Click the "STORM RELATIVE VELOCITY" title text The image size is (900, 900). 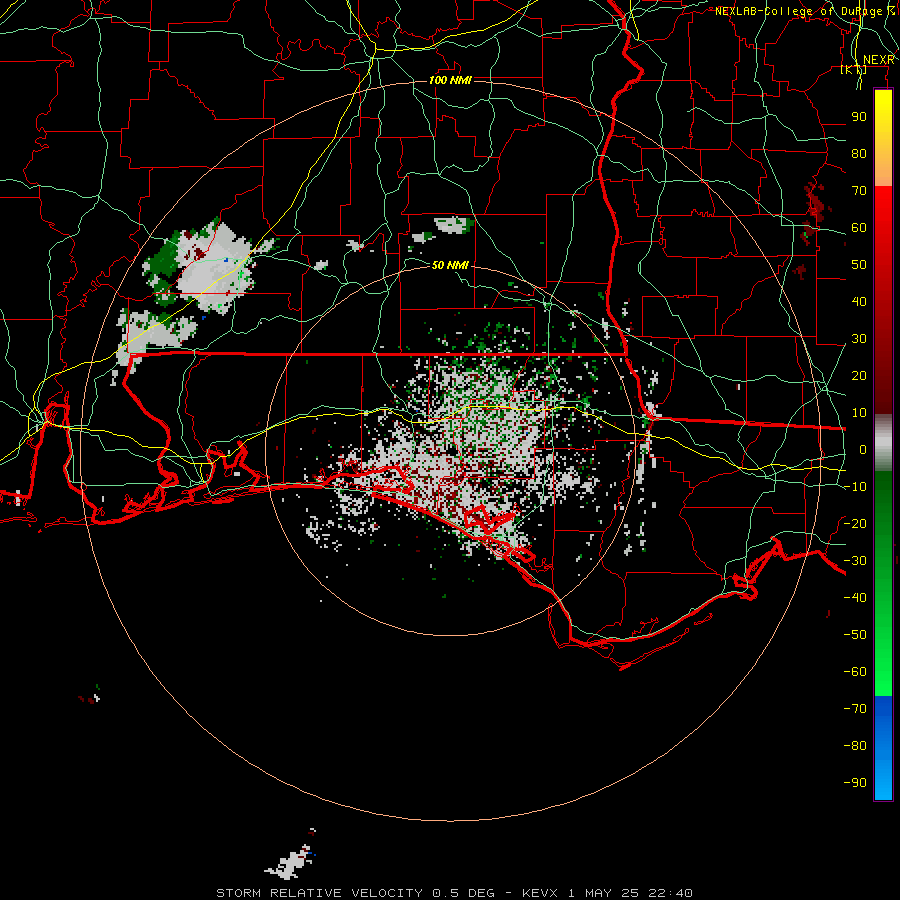click(x=319, y=893)
